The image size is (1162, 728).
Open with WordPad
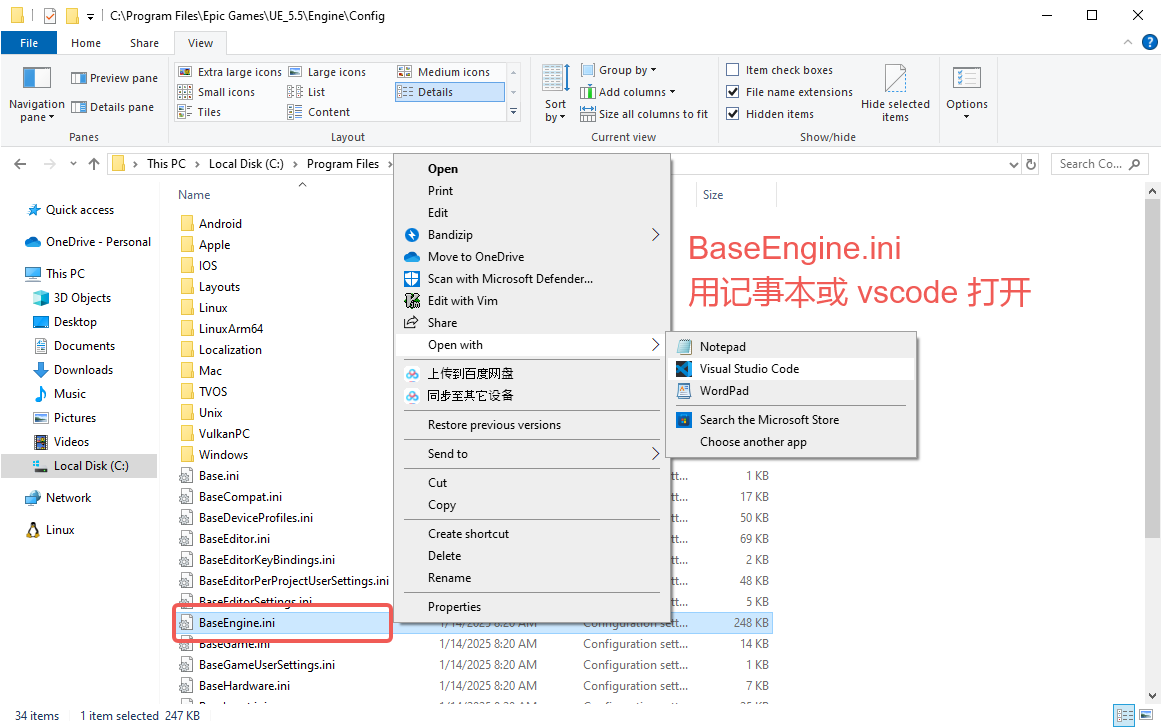pos(791,391)
